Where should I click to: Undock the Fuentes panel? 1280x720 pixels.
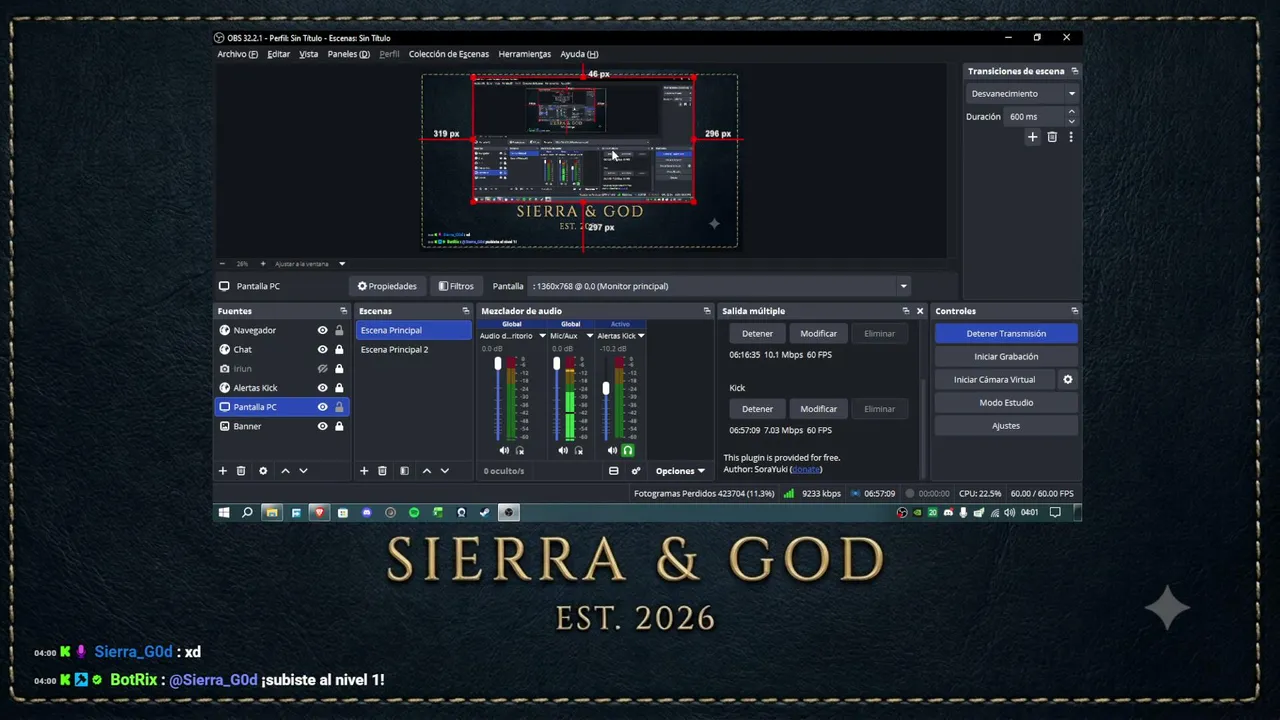click(343, 311)
